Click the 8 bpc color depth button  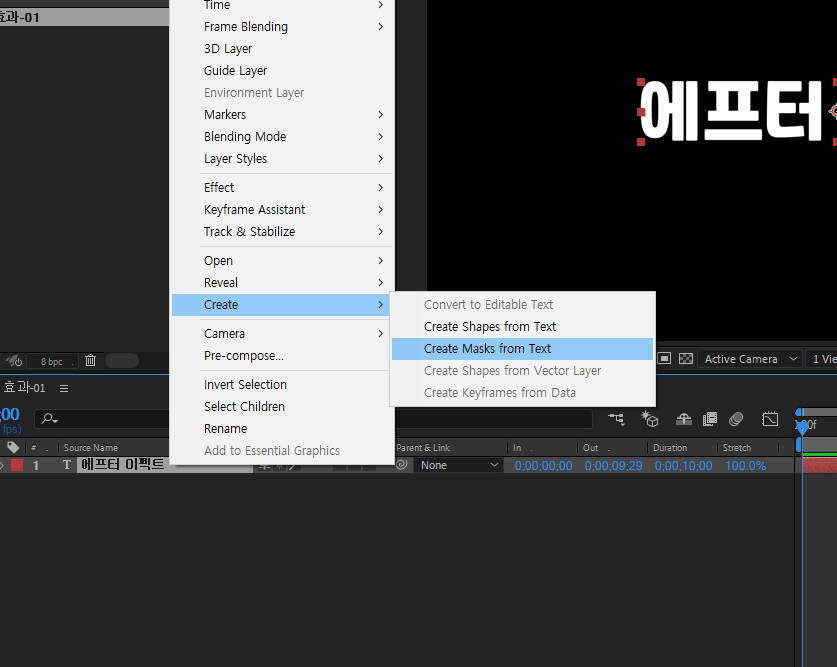click(52, 361)
